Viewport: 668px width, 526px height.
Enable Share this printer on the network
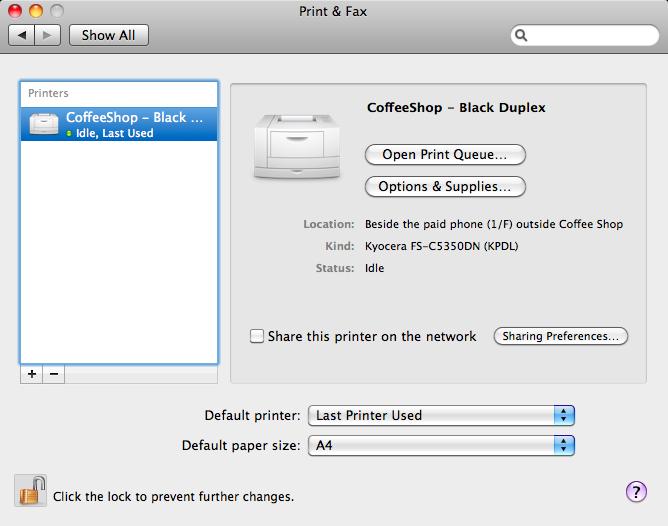(x=257, y=337)
